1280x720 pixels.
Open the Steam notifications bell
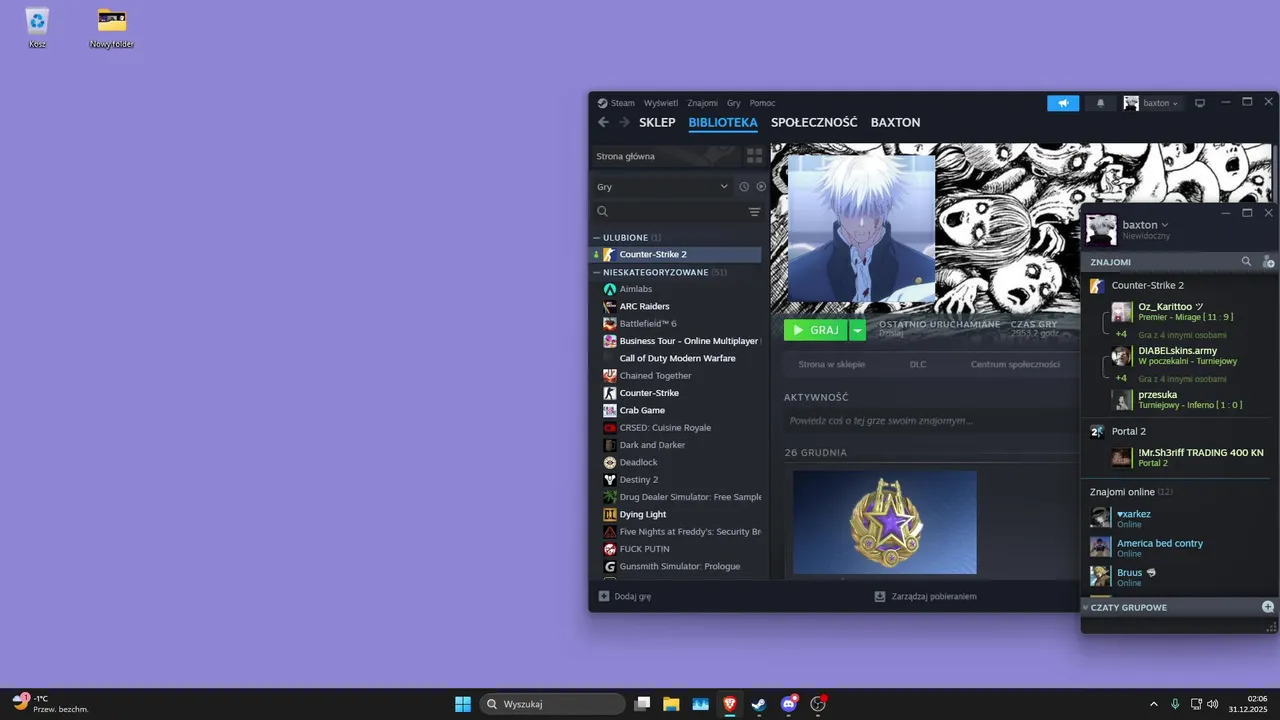pos(1101,103)
